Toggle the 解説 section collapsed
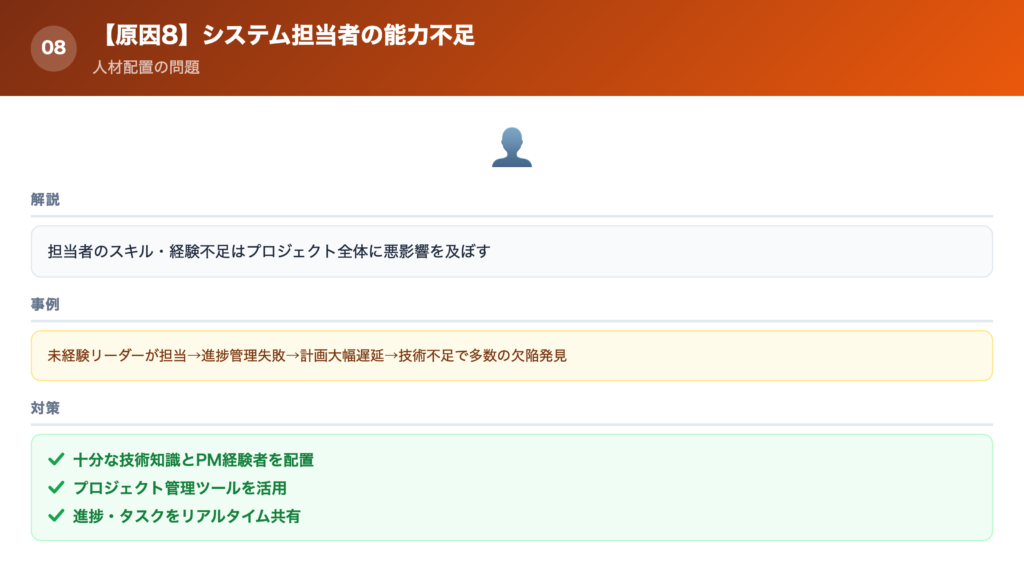Viewport: 1024px width, 577px height. click(x=44, y=198)
